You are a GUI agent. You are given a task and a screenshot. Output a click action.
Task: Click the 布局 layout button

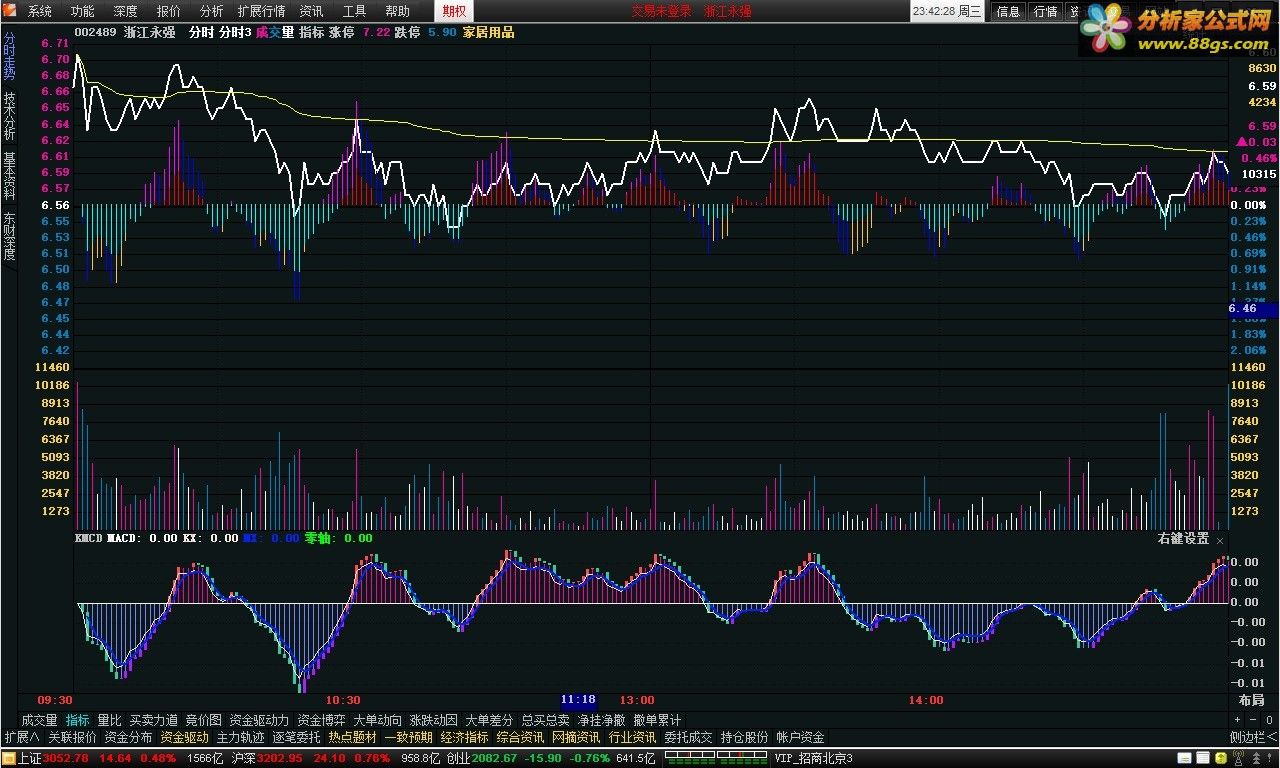(x=1251, y=700)
